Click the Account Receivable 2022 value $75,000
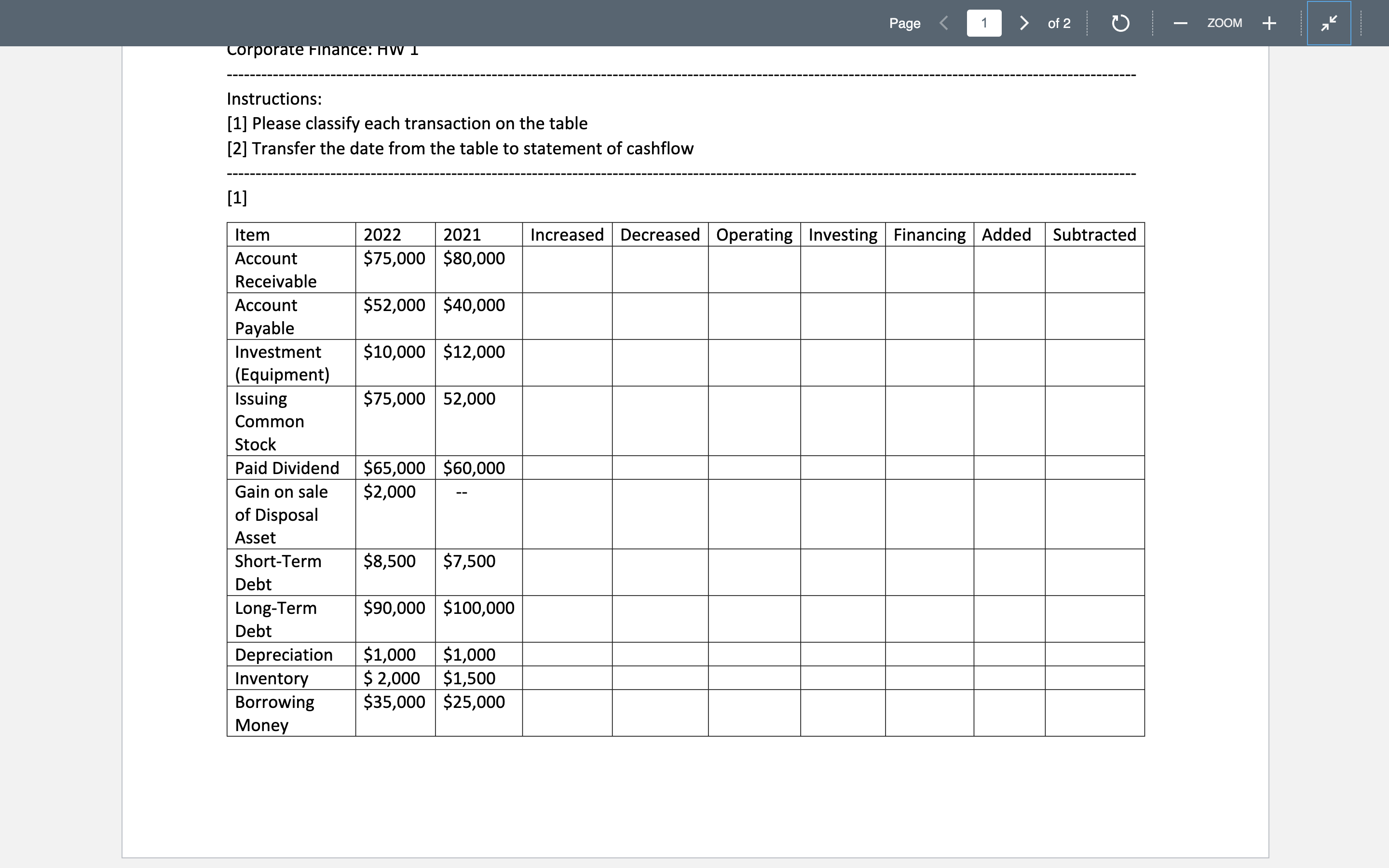 click(x=395, y=258)
